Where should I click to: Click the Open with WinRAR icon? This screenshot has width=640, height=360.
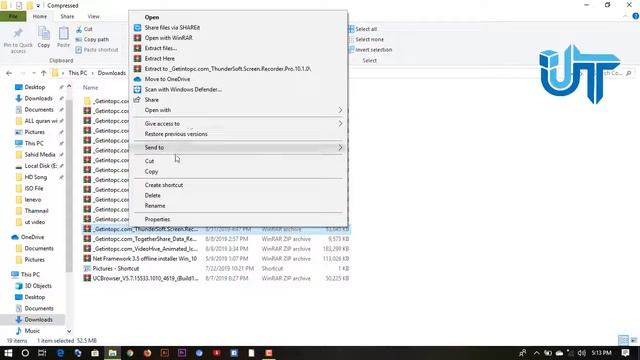point(138,38)
